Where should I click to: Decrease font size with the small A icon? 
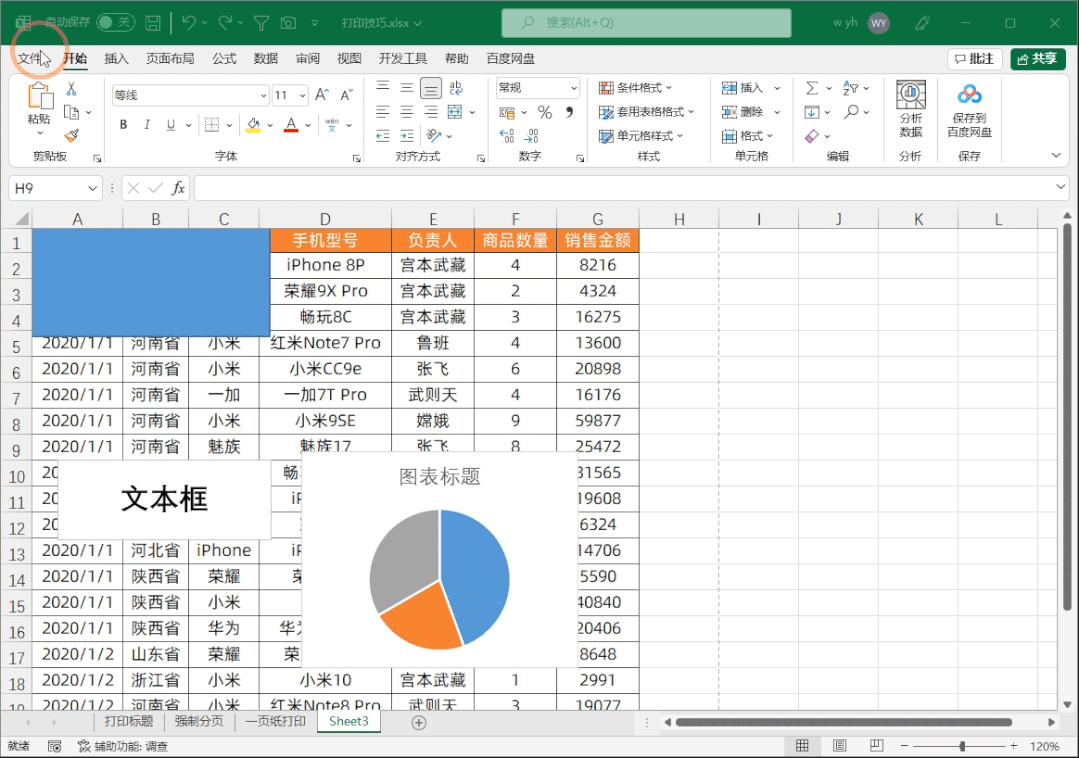347,95
